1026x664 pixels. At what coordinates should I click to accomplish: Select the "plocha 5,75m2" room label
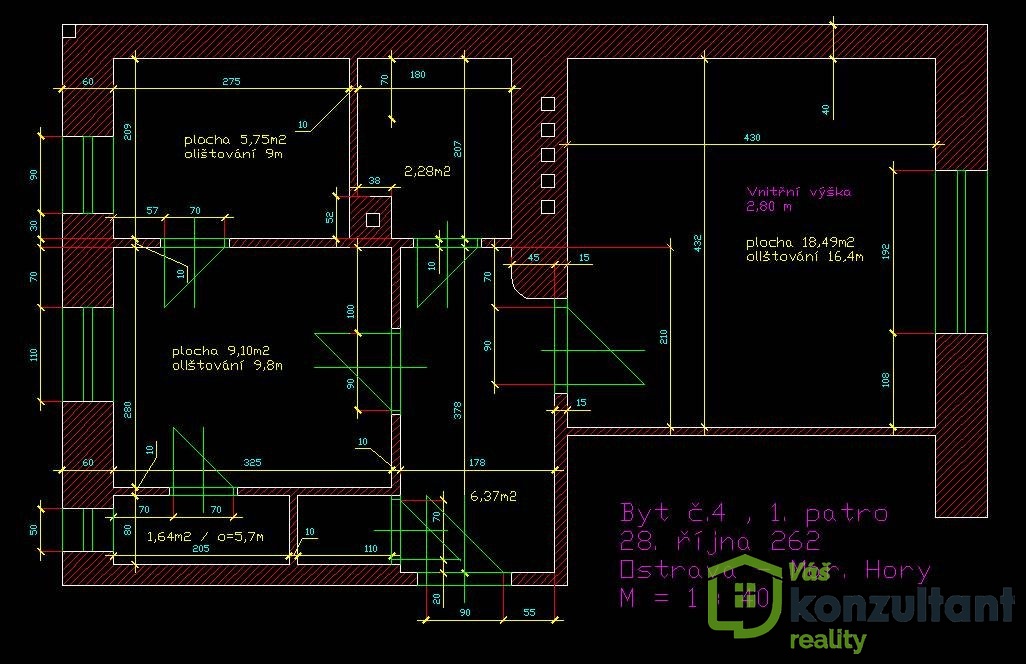click(235, 140)
